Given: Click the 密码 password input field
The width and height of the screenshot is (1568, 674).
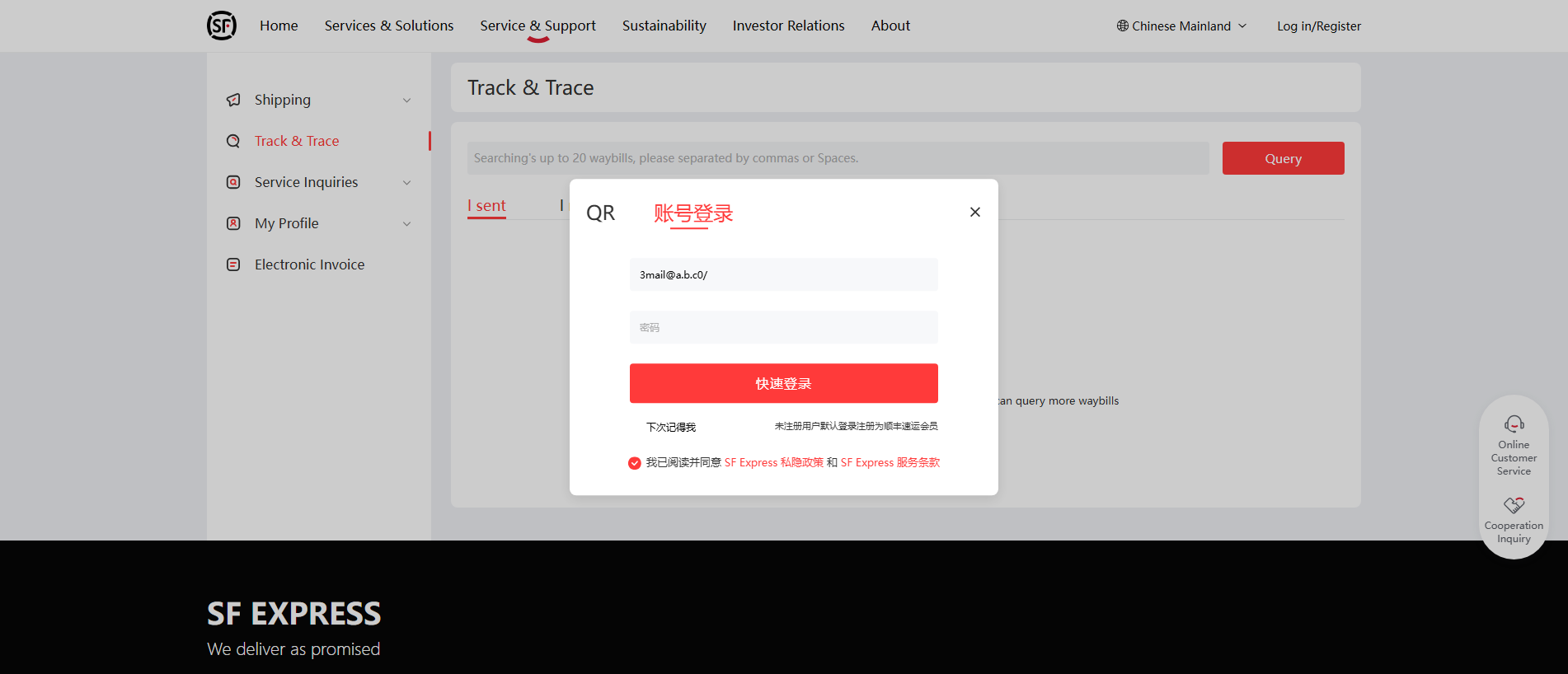Looking at the screenshot, I should click(783, 327).
